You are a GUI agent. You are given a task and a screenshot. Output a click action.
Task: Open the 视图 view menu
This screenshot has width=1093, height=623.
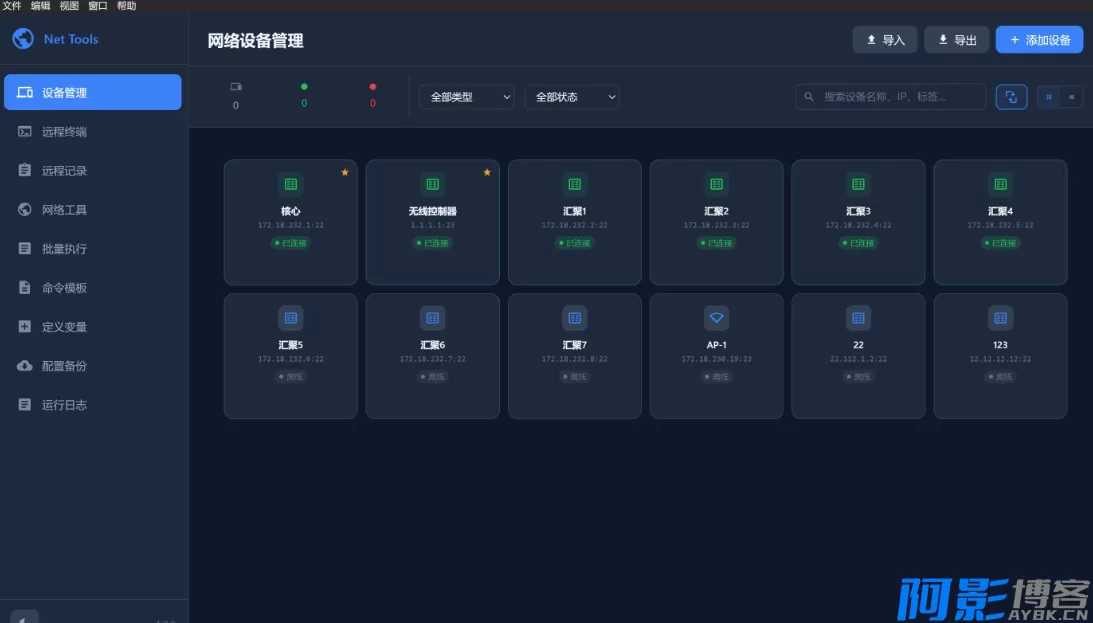pyautogui.click(x=69, y=6)
